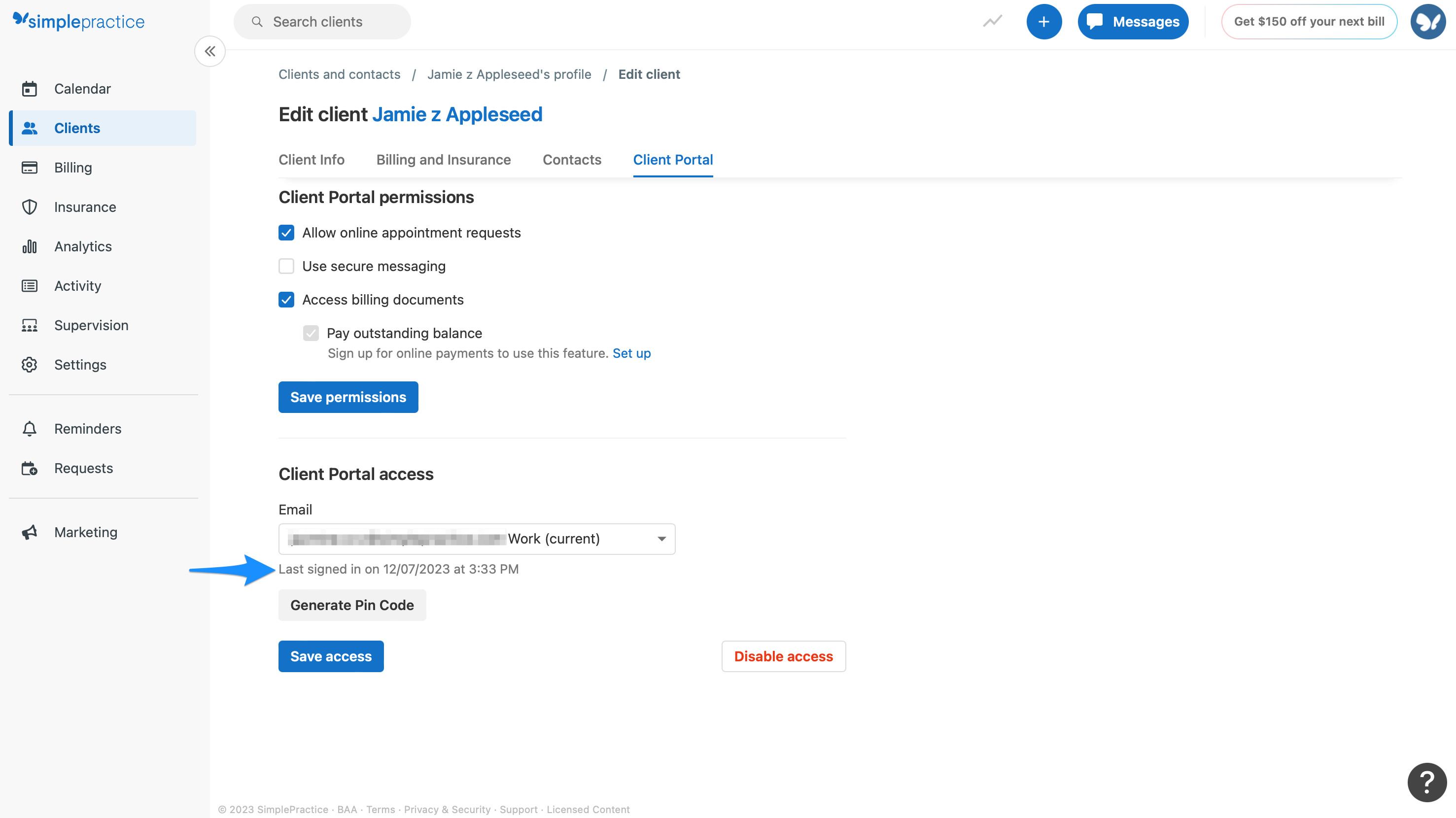Open Requests in sidebar
This screenshot has width=1456, height=818.
click(x=103, y=468)
